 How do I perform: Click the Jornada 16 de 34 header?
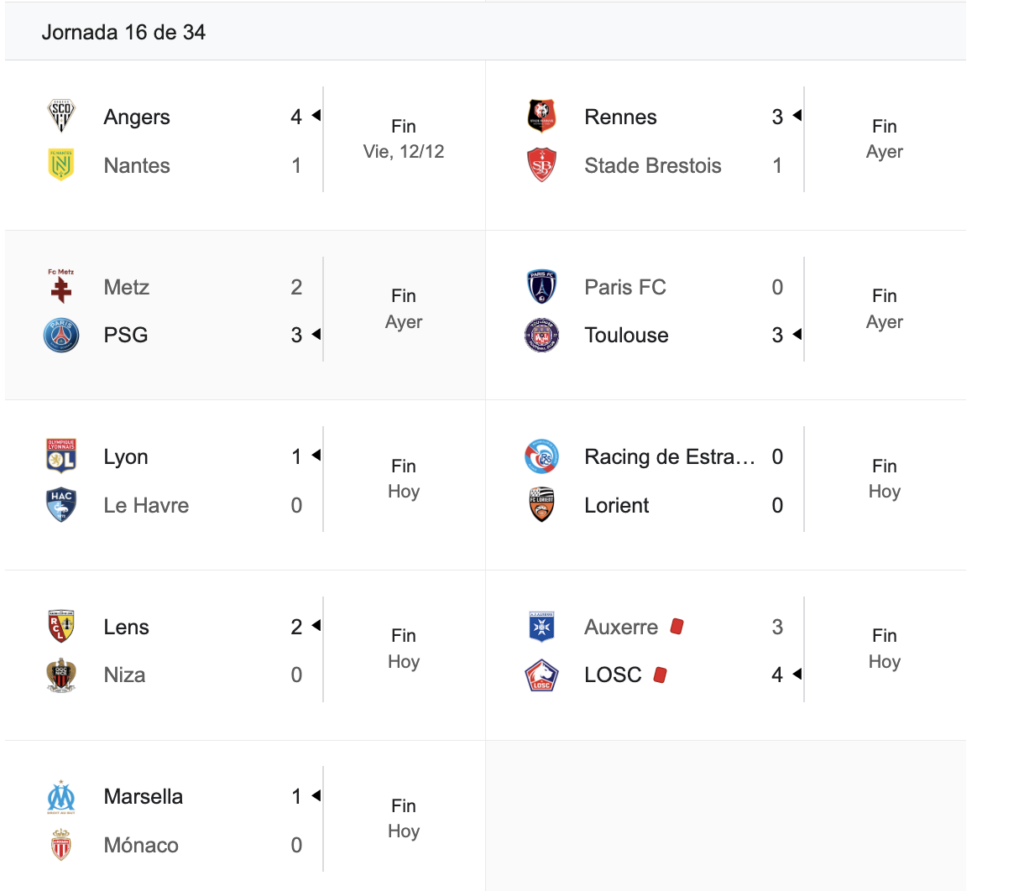point(124,32)
